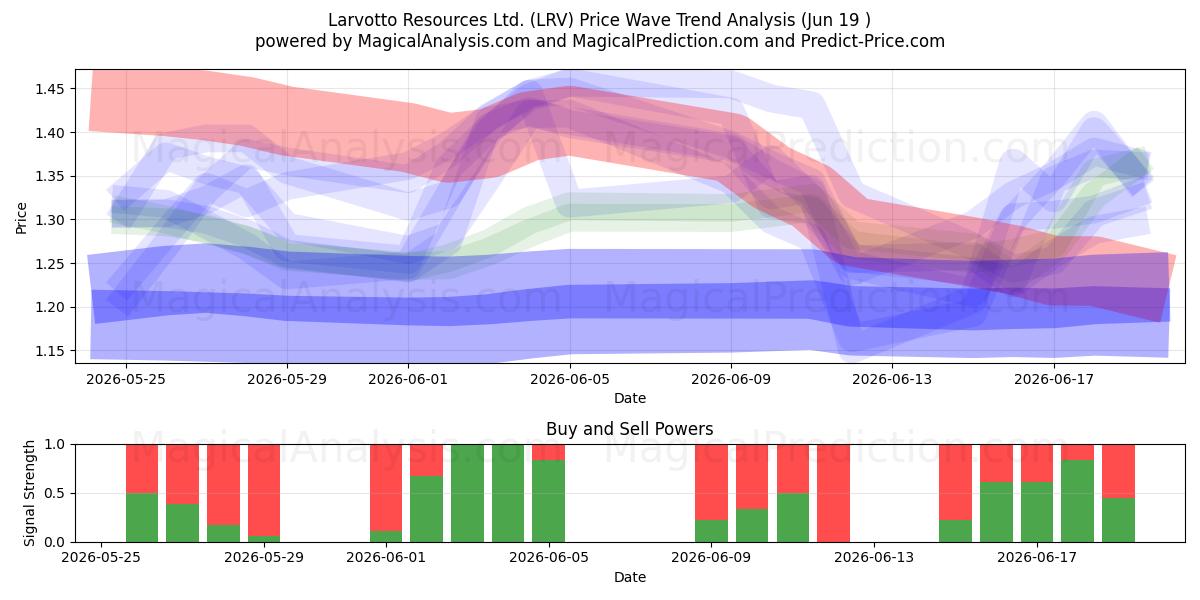Click price chart date tick 2026-06-05
1200x600 pixels.
pos(570,379)
